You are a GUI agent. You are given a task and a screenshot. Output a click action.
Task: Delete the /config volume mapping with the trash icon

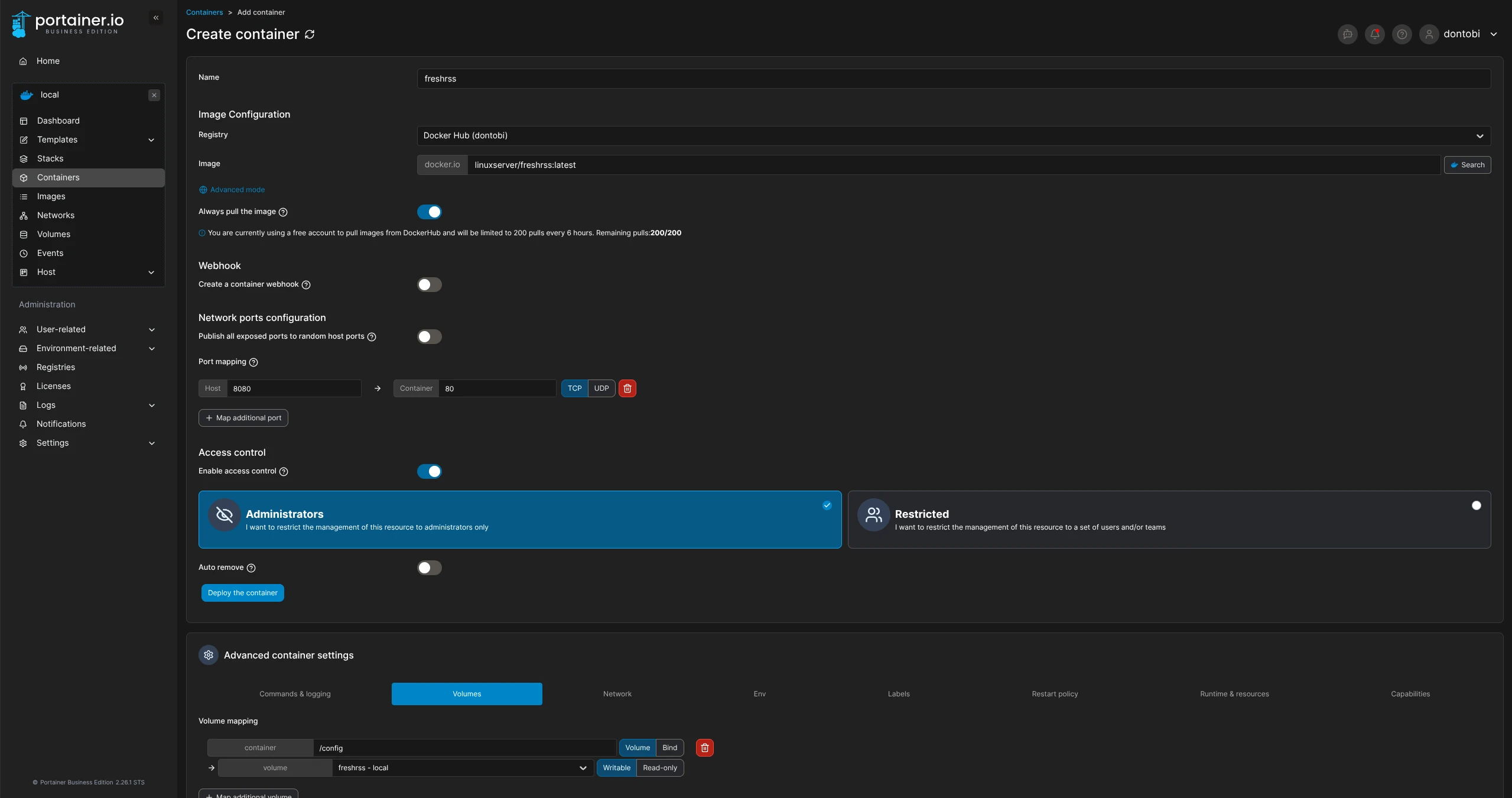tap(705, 748)
